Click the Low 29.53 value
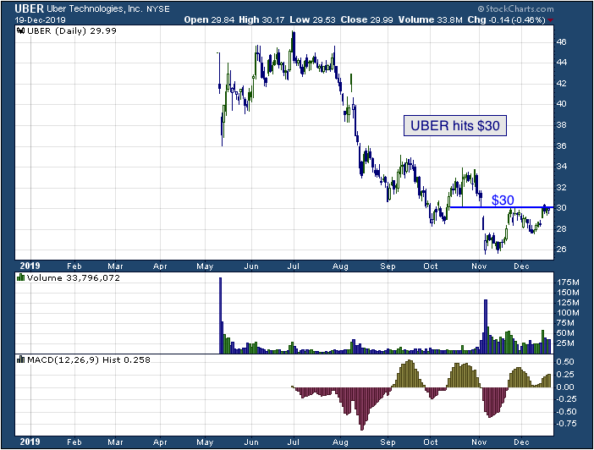The image size is (594, 450). click(x=312, y=20)
